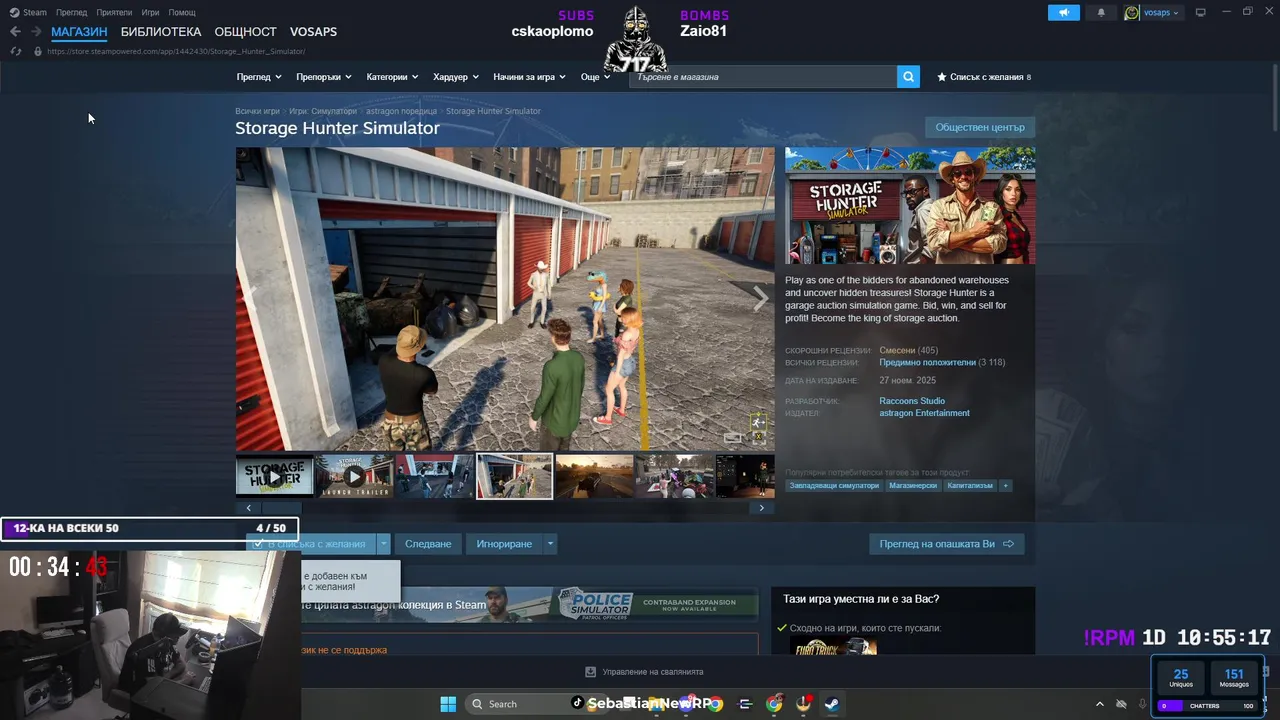The height and width of the screenshot is (720, 1280).
Task: Open publisher astragon Entertainment link
Action: tap(924, 413)
